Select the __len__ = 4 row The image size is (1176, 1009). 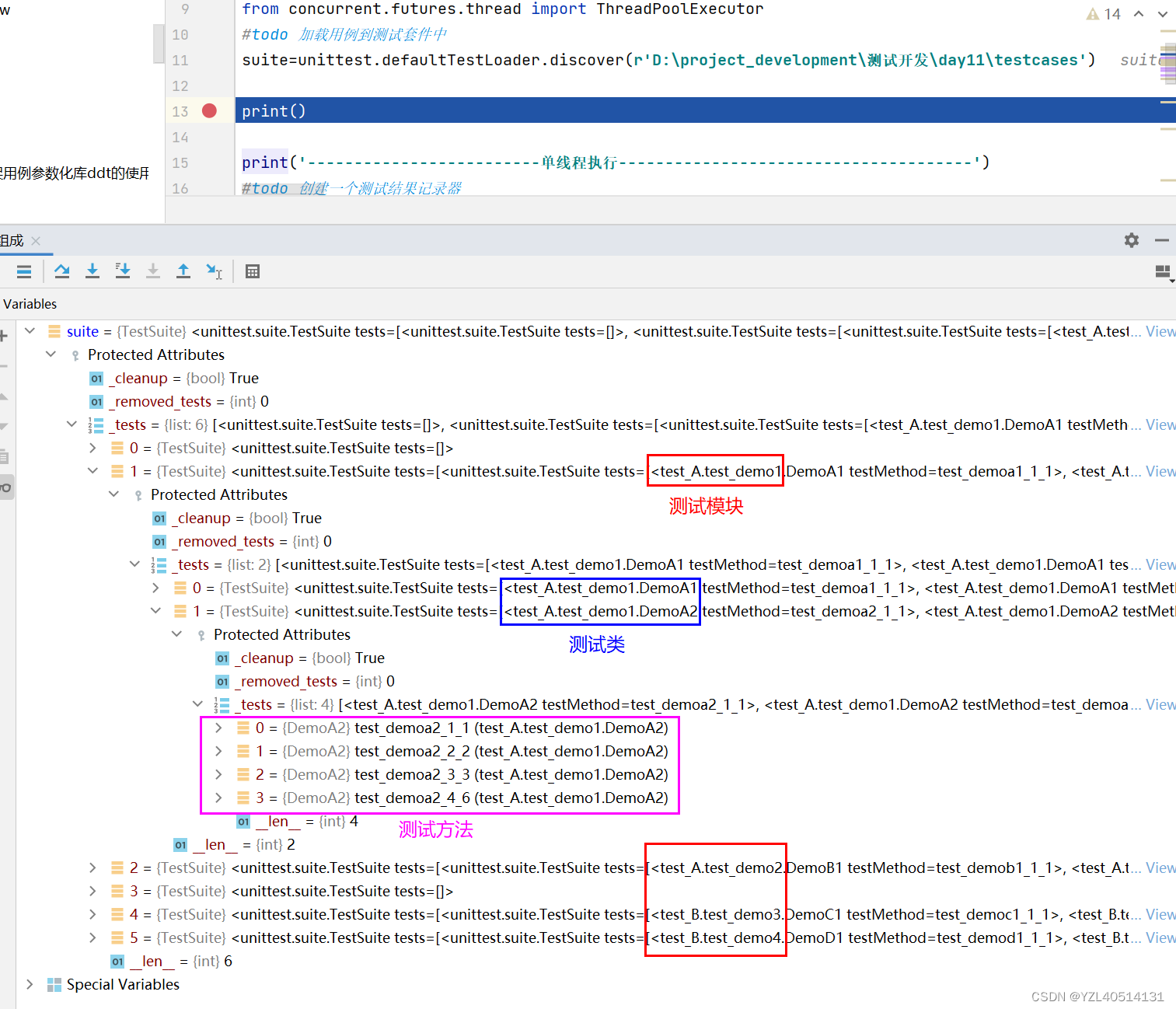click(x=298, y=821)
